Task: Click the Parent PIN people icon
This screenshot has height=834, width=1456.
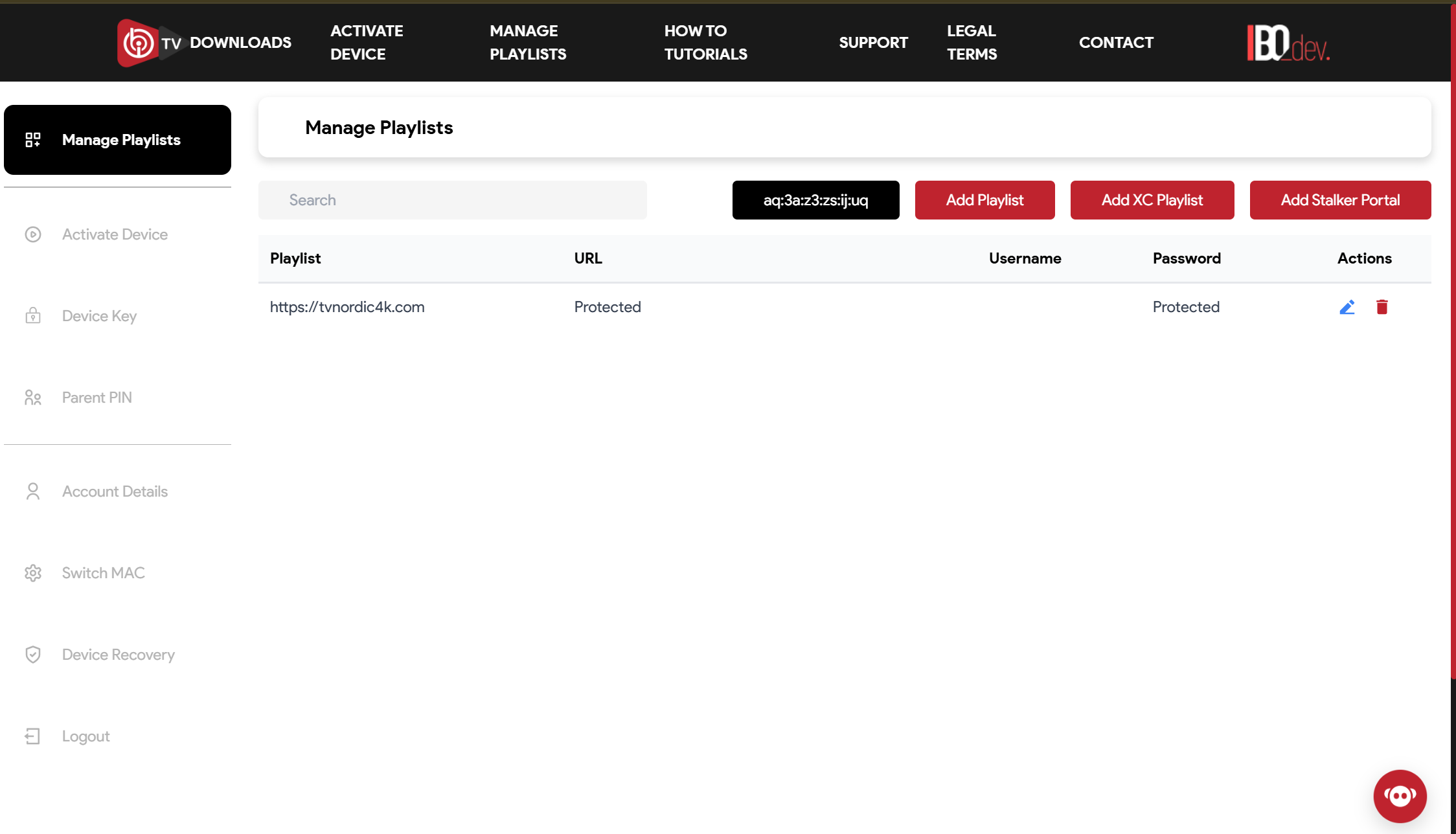Action: click(x=33, y=398)
